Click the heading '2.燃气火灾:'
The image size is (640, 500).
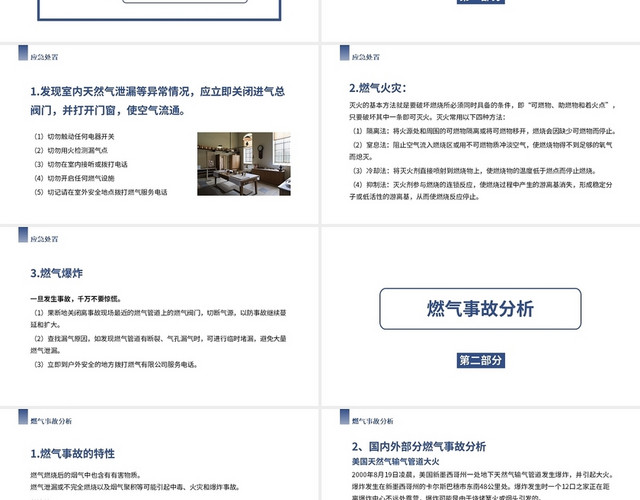pyautogui.click(x=378, y=88)
